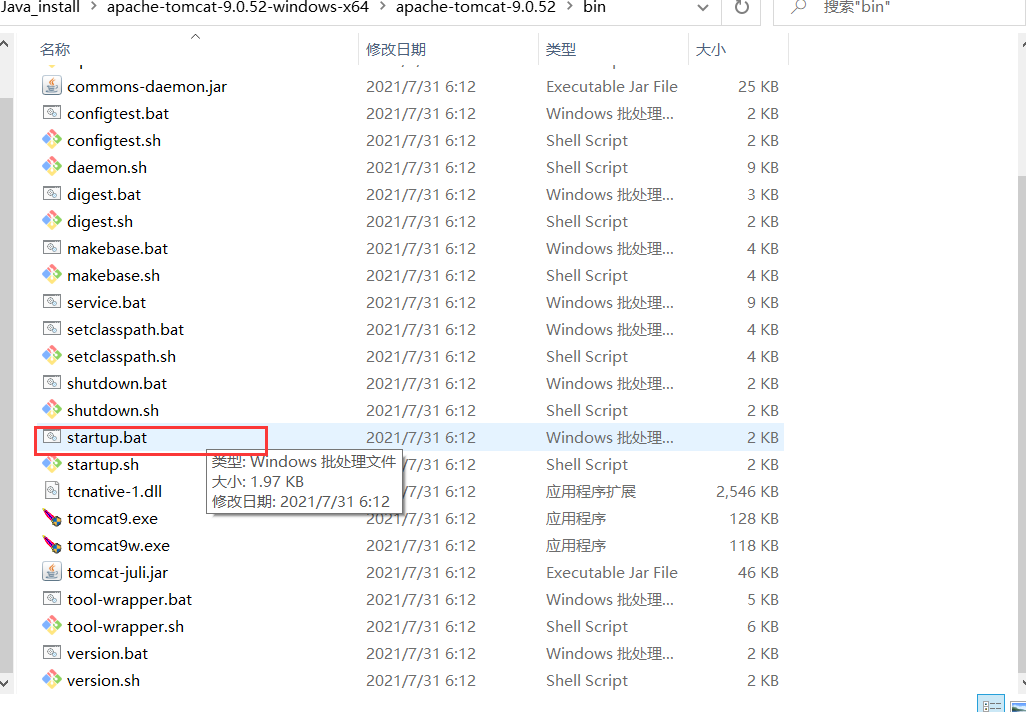Click the setclasspath.bat file icon
The height and width of the screenshot is (712, 1026).
click(52, 329)
